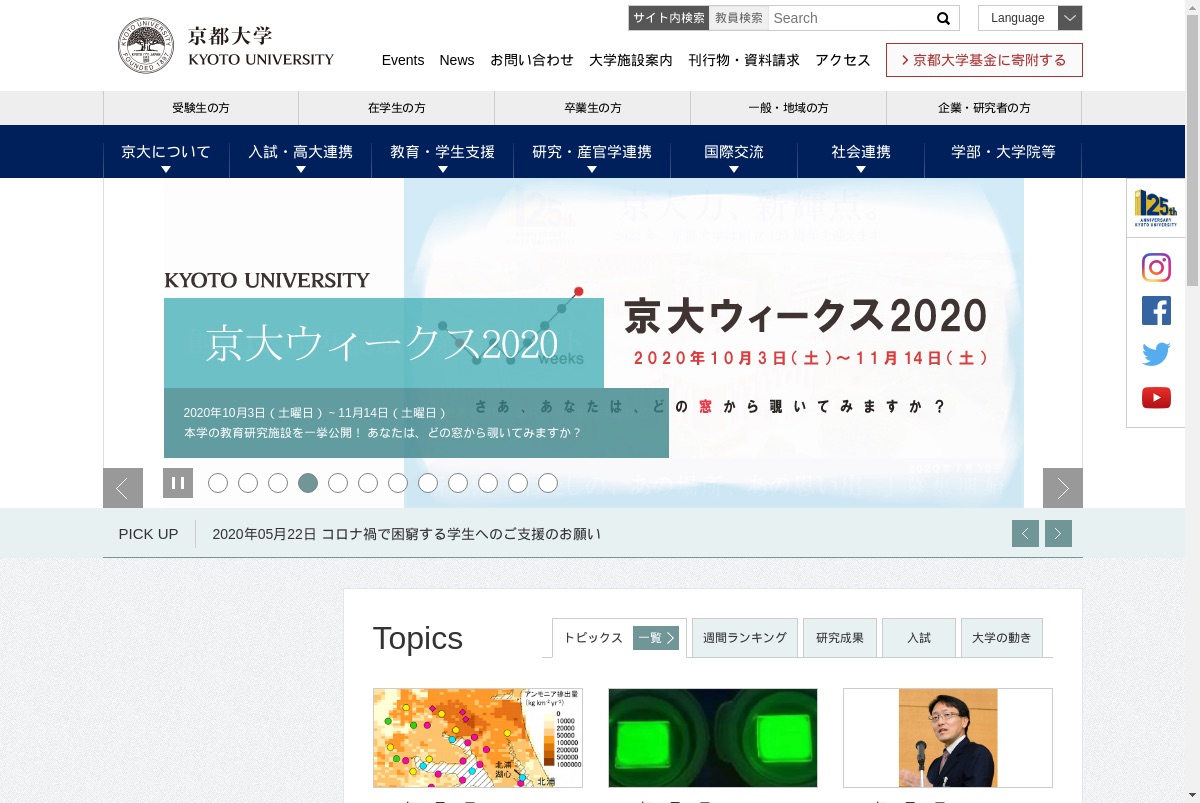The width and height of the screenshot is (1200, 803).
Task: Open the 125th anniversary badge
Action: click(1156, 209)
